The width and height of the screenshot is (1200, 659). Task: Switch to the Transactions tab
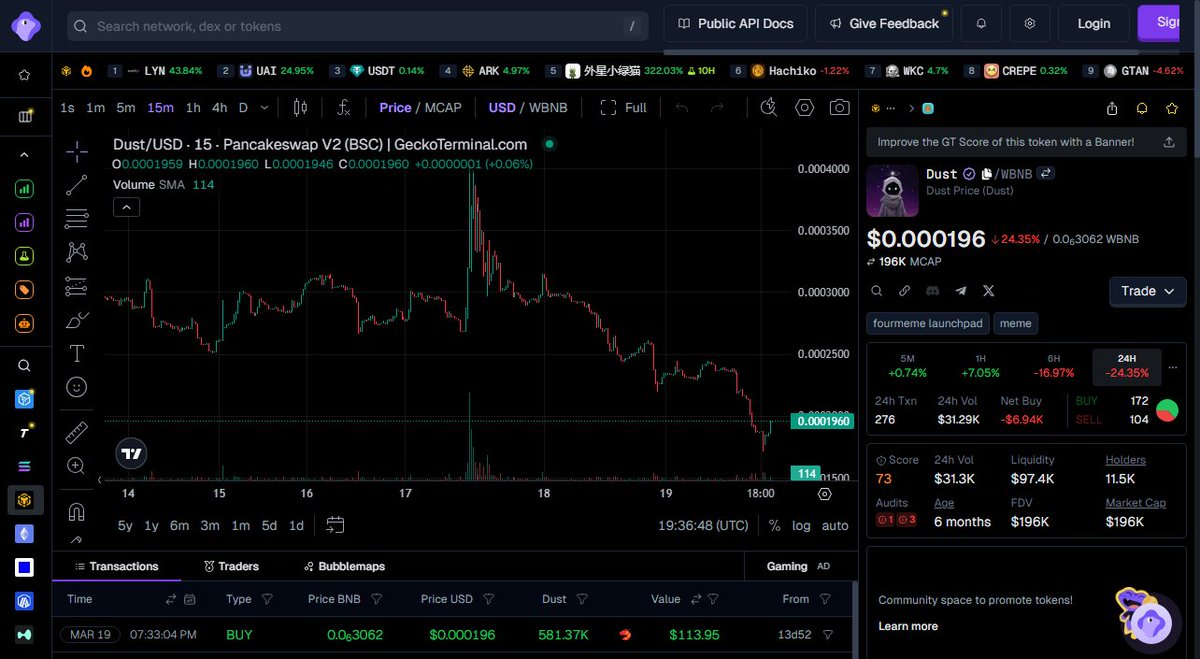pyautogui.click(x=115, y=566)
